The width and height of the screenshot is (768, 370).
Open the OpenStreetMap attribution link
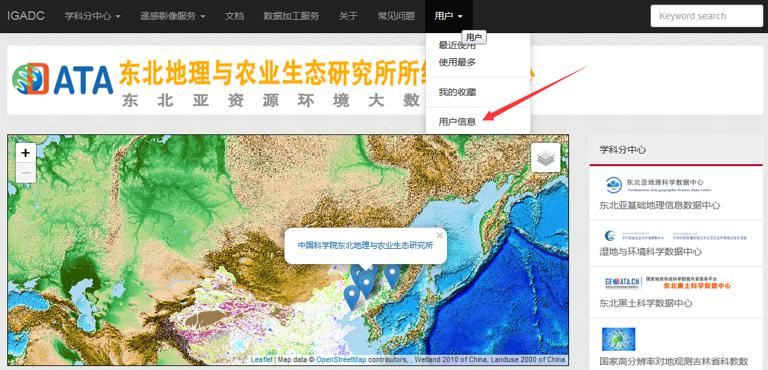pos(341,360)
